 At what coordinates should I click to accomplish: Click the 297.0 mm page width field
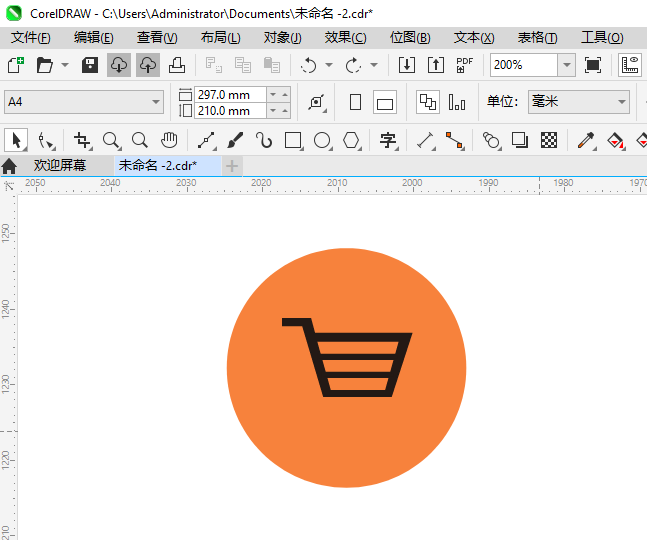[230, 95]
